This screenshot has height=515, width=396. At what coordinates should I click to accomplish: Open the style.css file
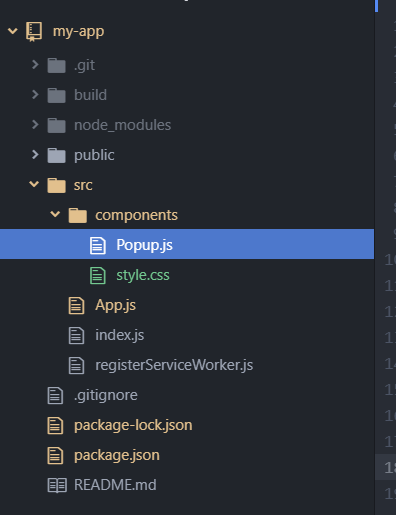tap(143, 275)
